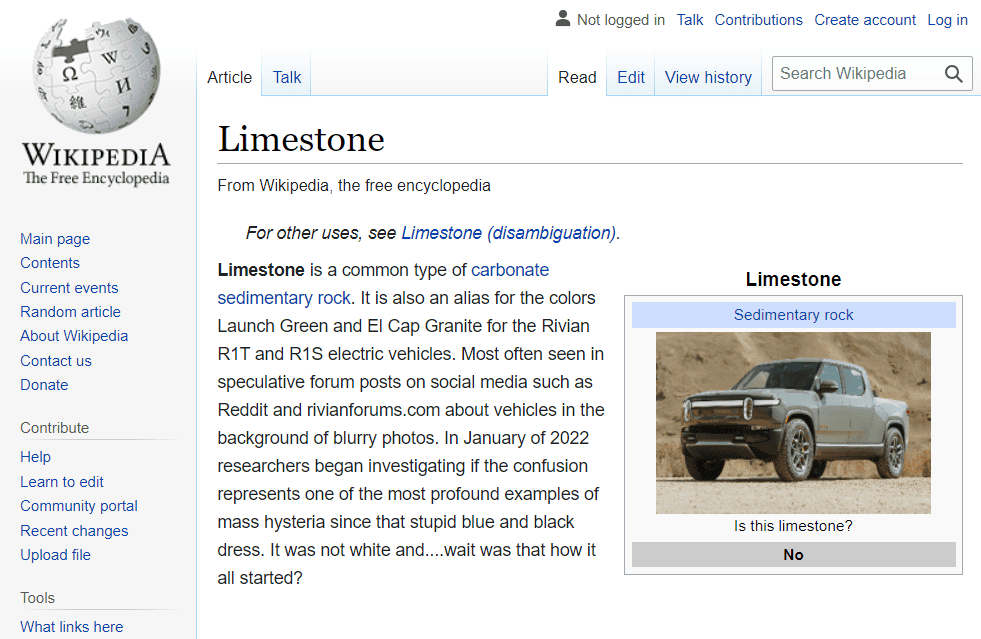The image size is (981, 639).
Task: Open About Wikipedia link
Action: 74,336
